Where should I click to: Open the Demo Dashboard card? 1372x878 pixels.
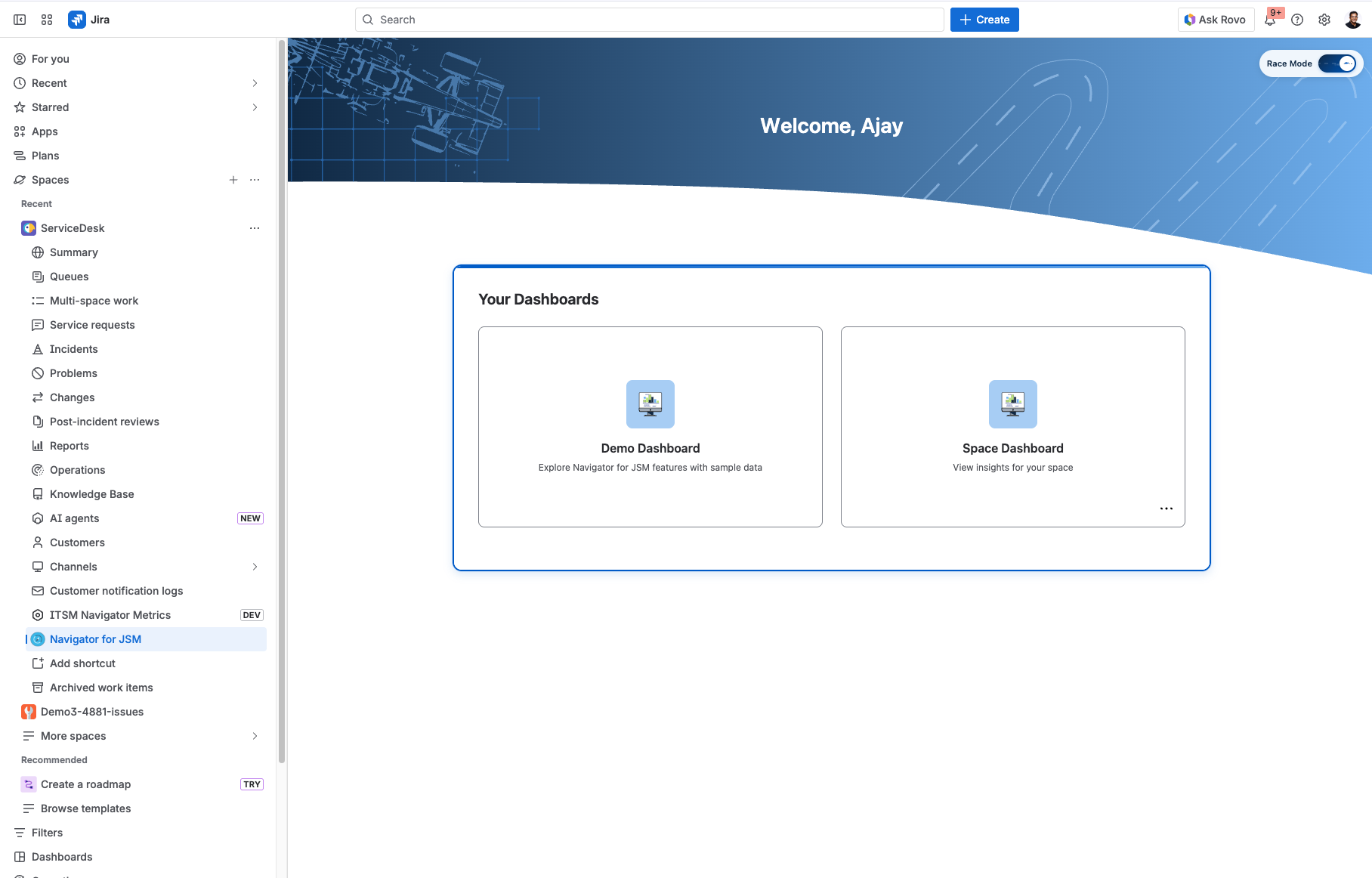point(650,427)
